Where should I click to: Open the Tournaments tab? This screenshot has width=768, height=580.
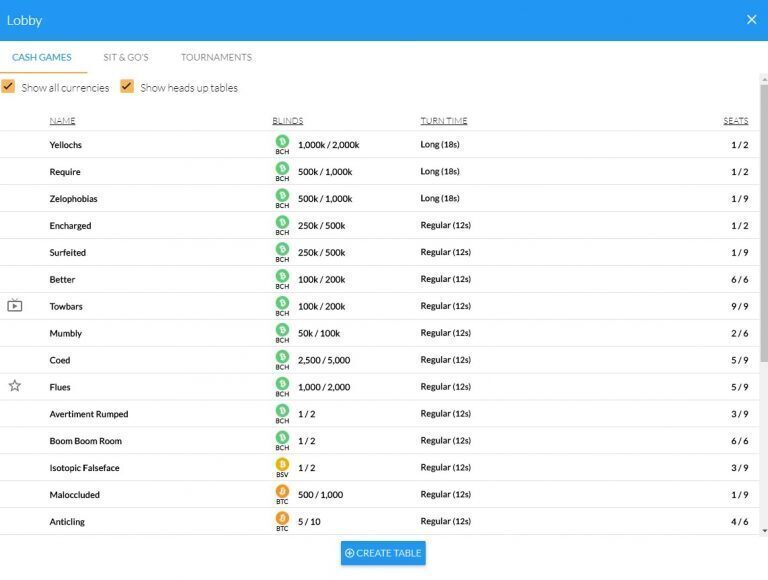(216, 57)
